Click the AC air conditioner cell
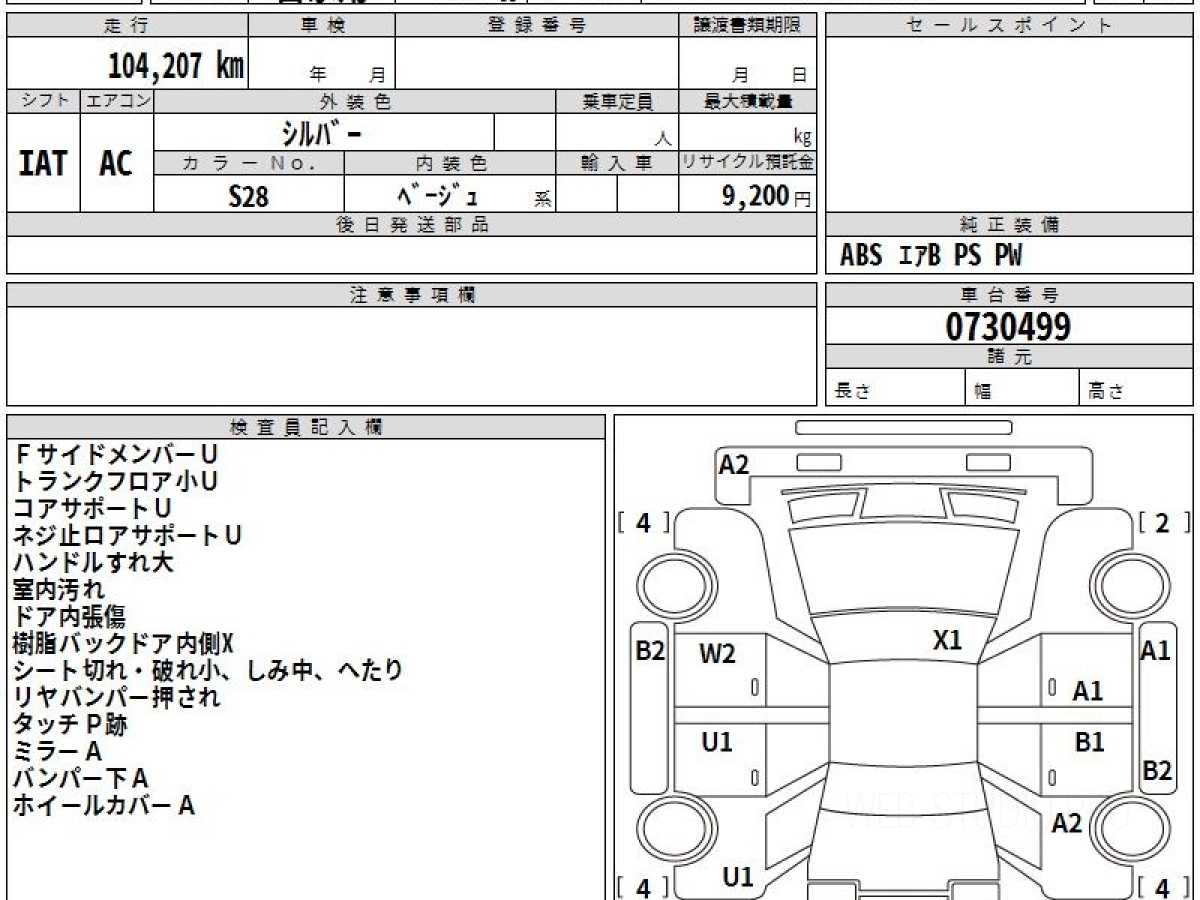The height and width of the screenshot is (900, 1200). tap(116, 164)
